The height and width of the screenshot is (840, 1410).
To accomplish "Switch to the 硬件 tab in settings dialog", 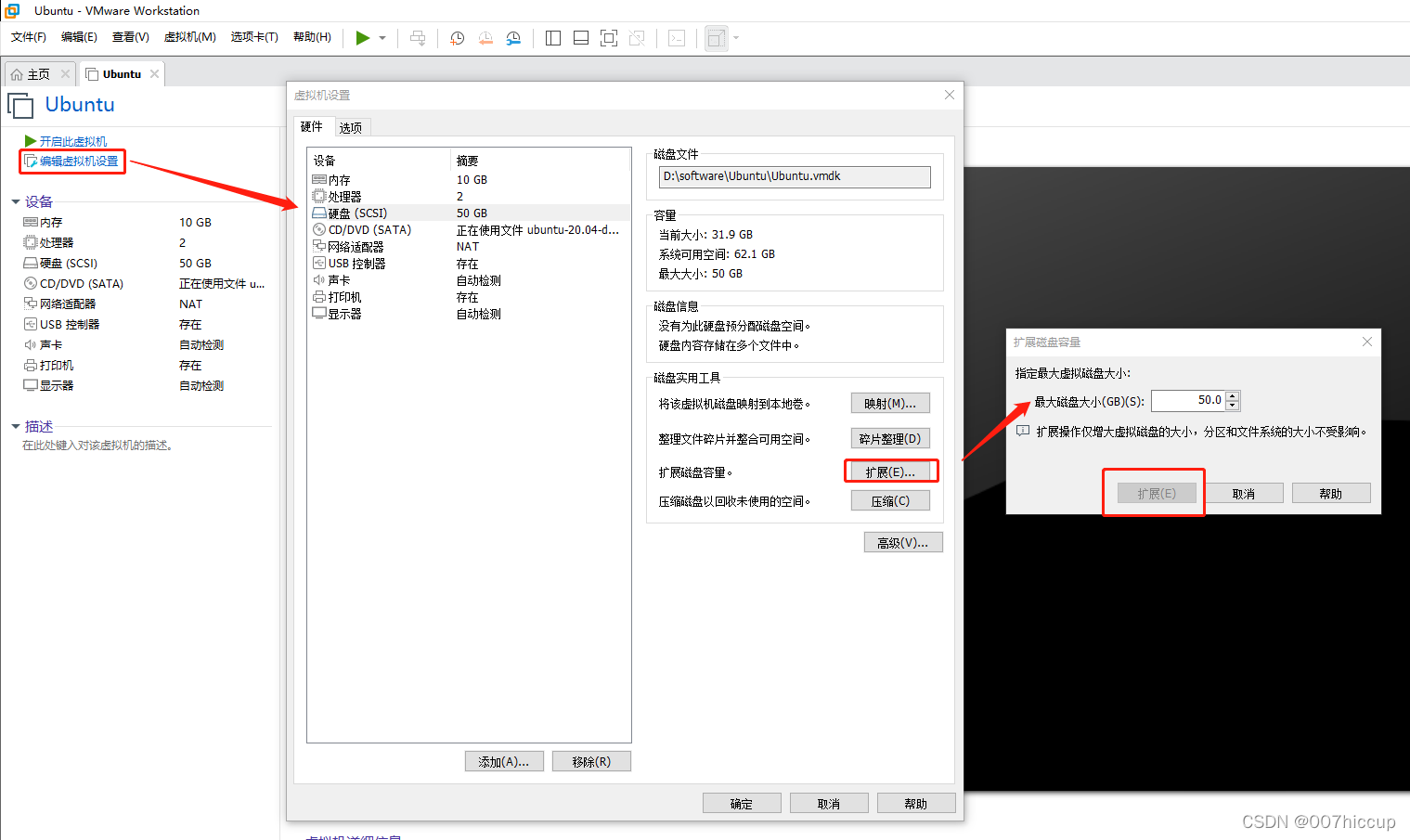I will pos(313,126).
